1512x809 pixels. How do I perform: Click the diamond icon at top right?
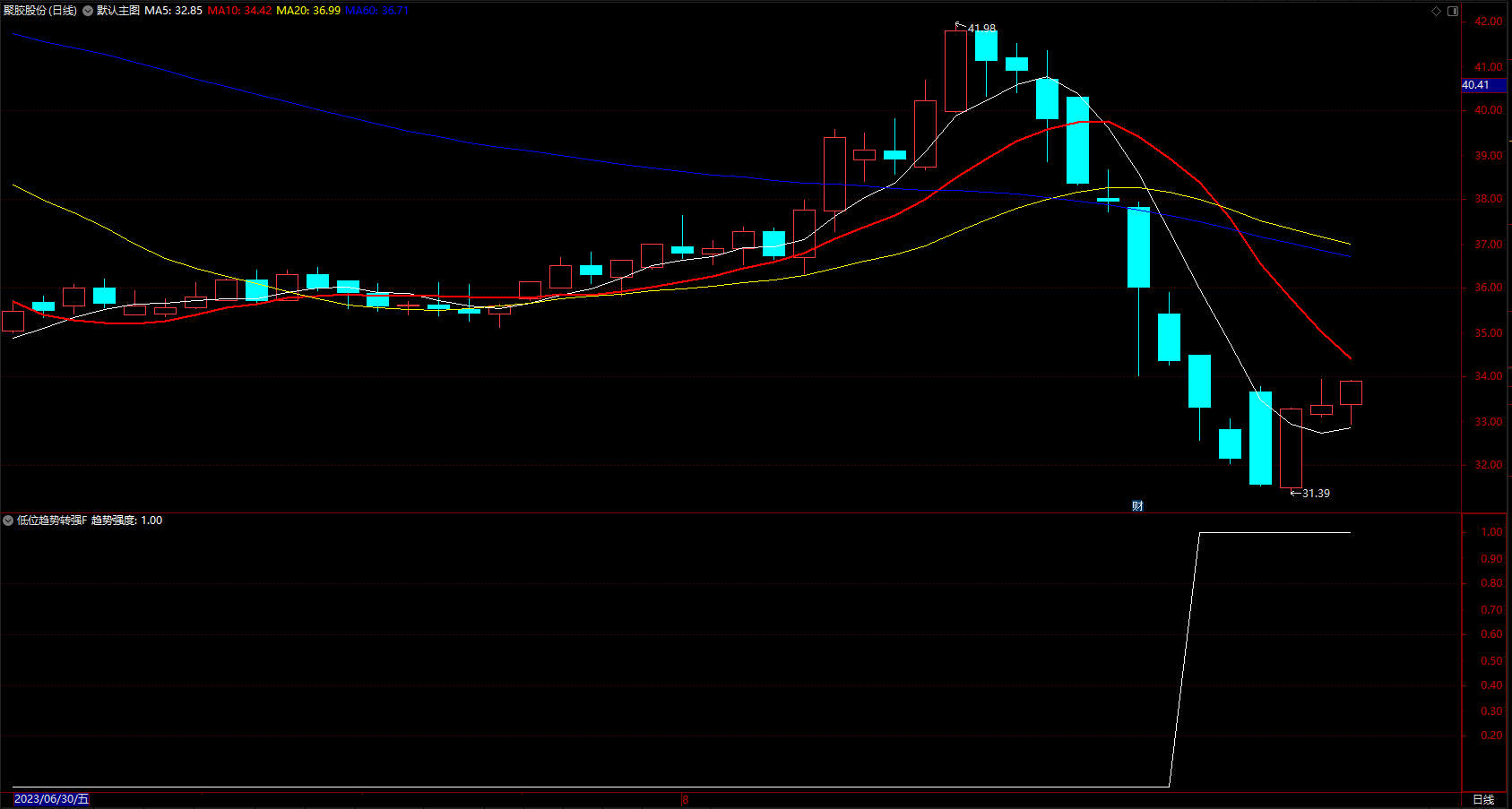[1436, 11]
